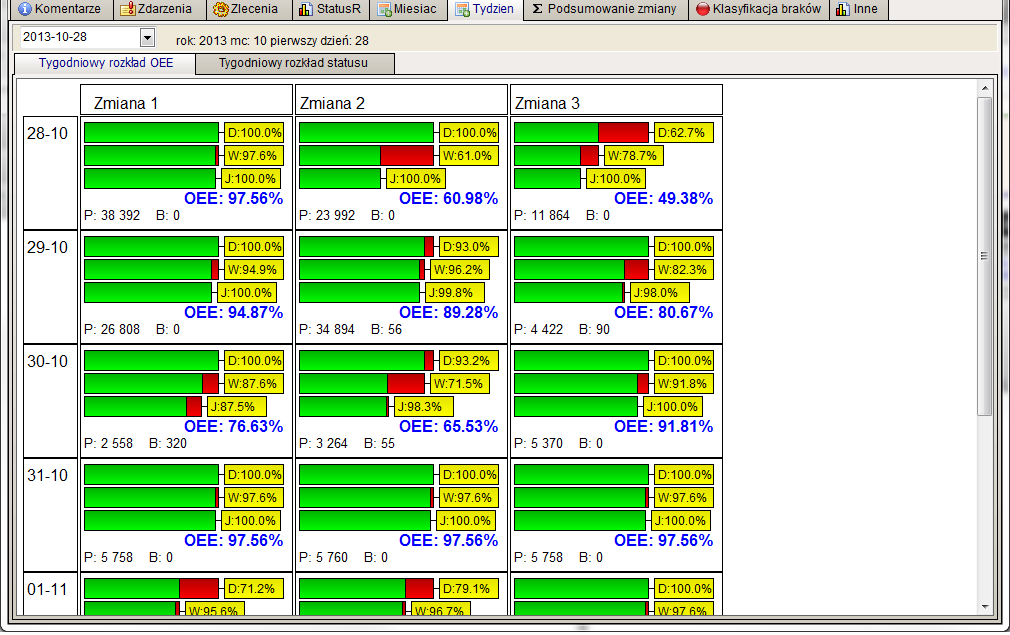
Task: Click the Zdarzenia tab icon
Action: pyautogui.click(x=128, y=9)
